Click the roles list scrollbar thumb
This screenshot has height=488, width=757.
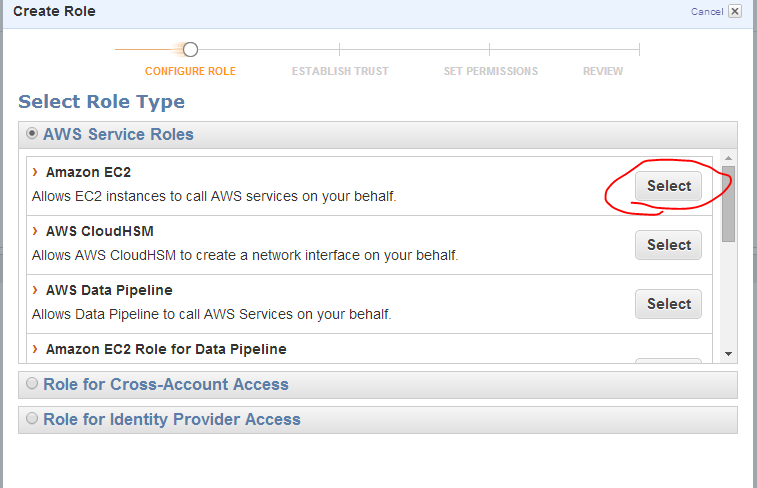click(729, 204)
